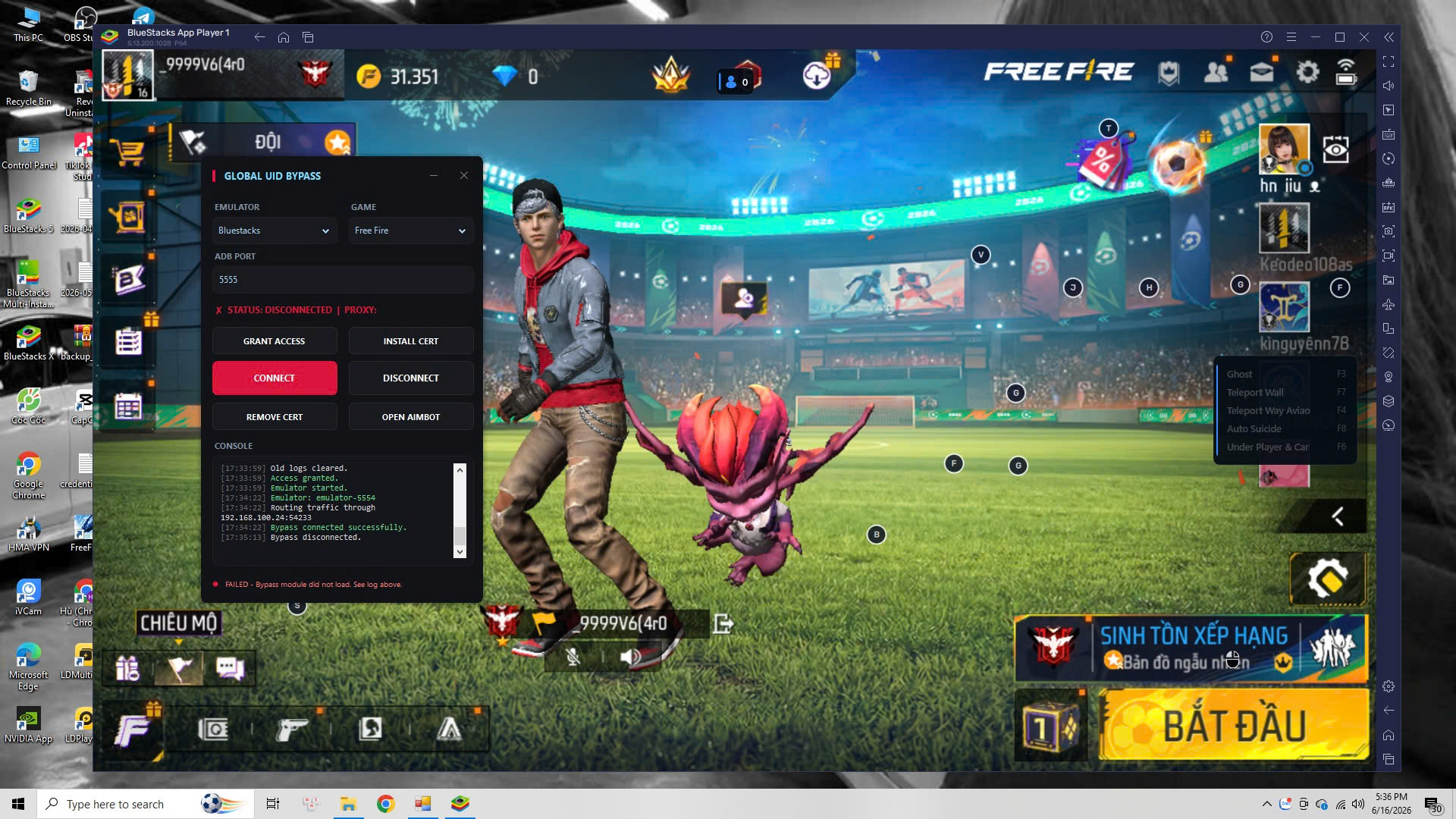Open the cloud download center icon

pos(817,76)
